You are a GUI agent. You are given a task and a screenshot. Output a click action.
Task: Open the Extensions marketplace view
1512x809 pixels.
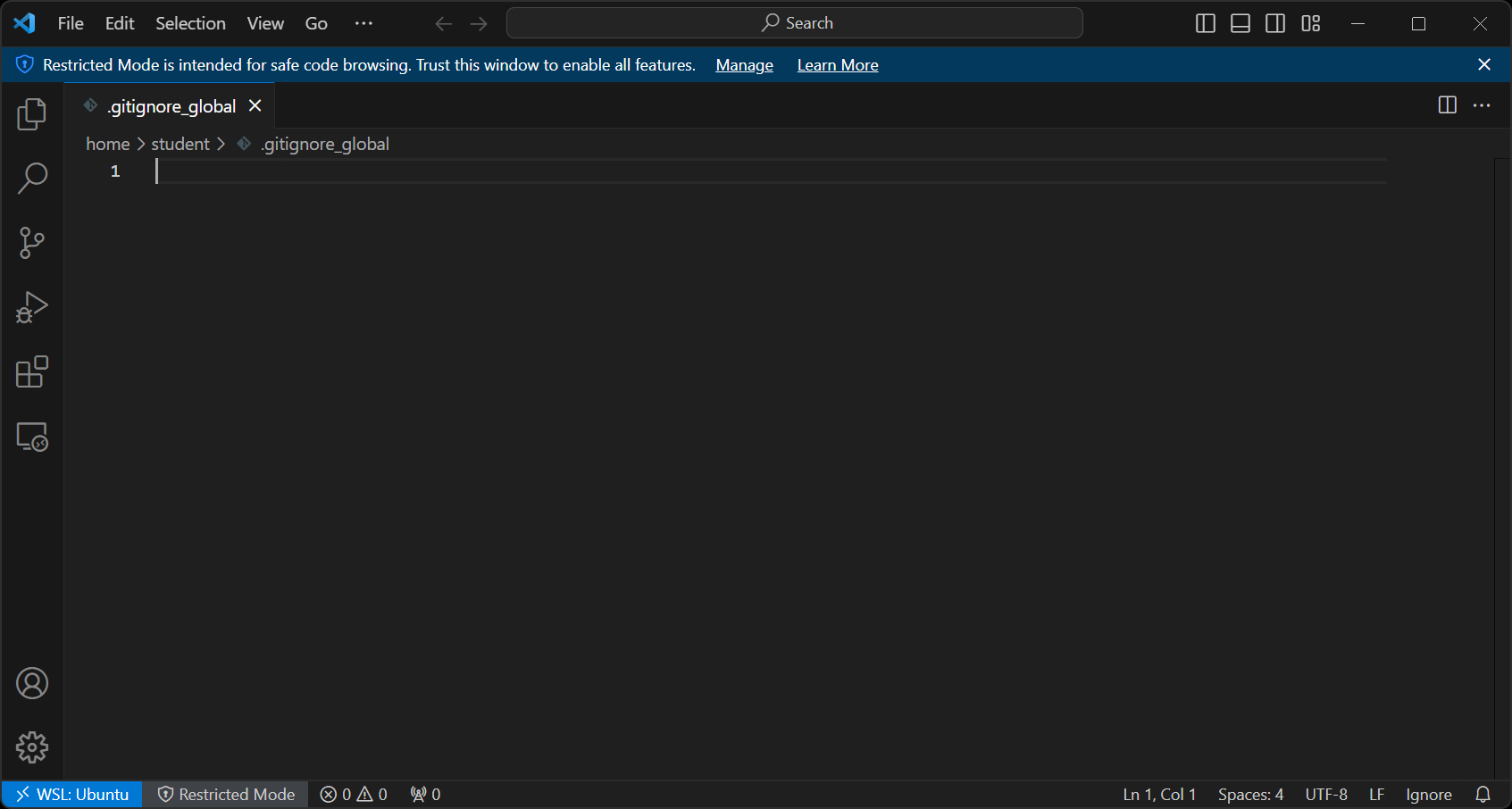(32, 372)
